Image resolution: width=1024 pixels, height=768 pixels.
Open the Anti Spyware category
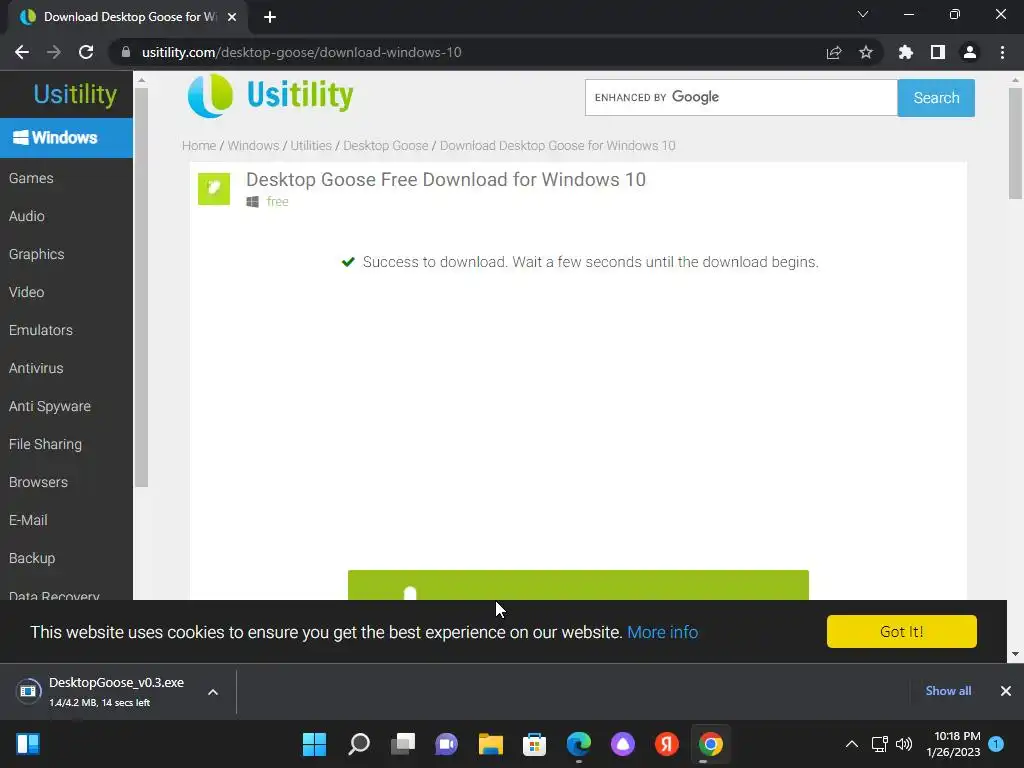point(50,406)
